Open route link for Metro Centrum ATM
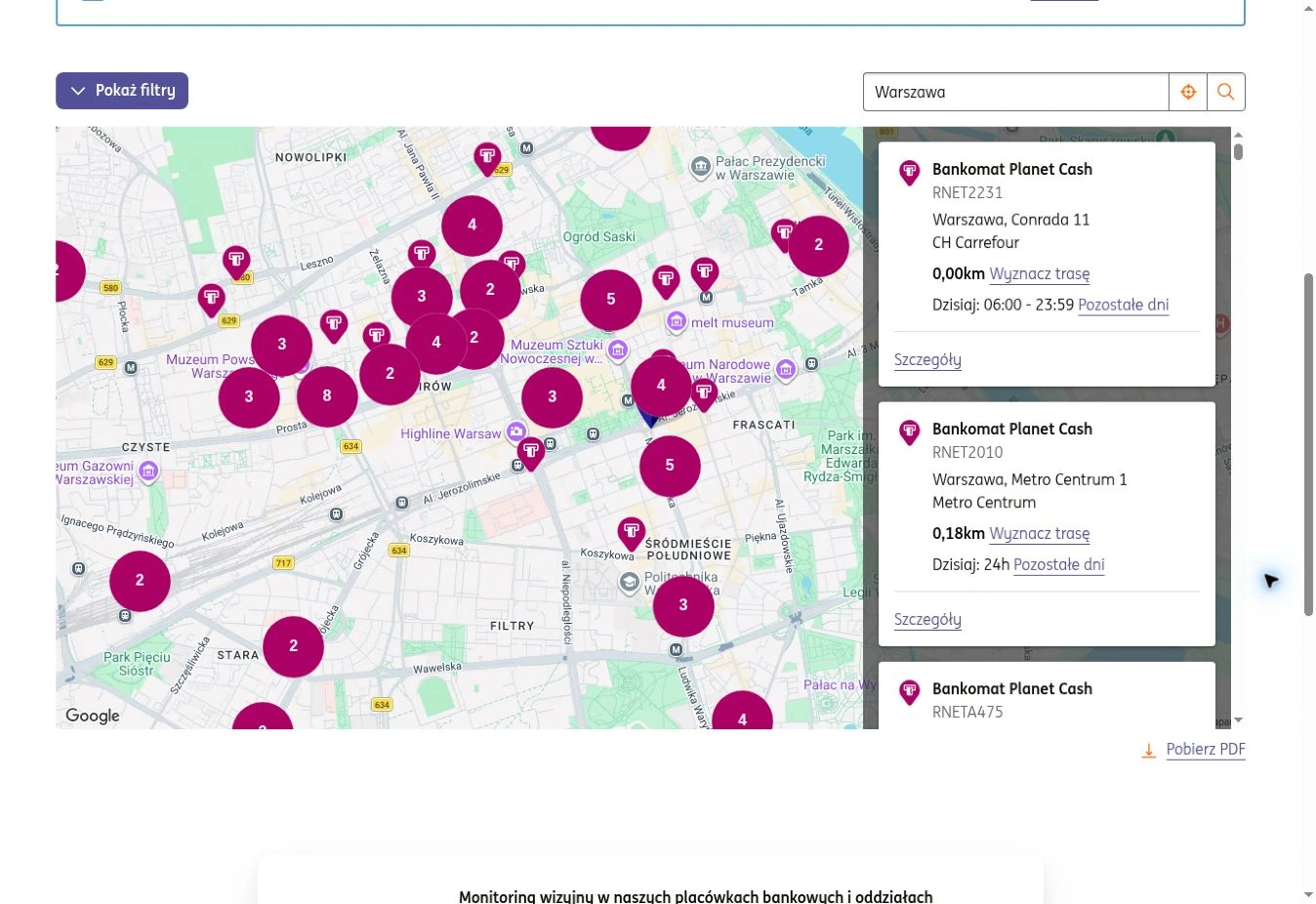The width and height of the screenshot is (1316, 904). (1040, 534)
